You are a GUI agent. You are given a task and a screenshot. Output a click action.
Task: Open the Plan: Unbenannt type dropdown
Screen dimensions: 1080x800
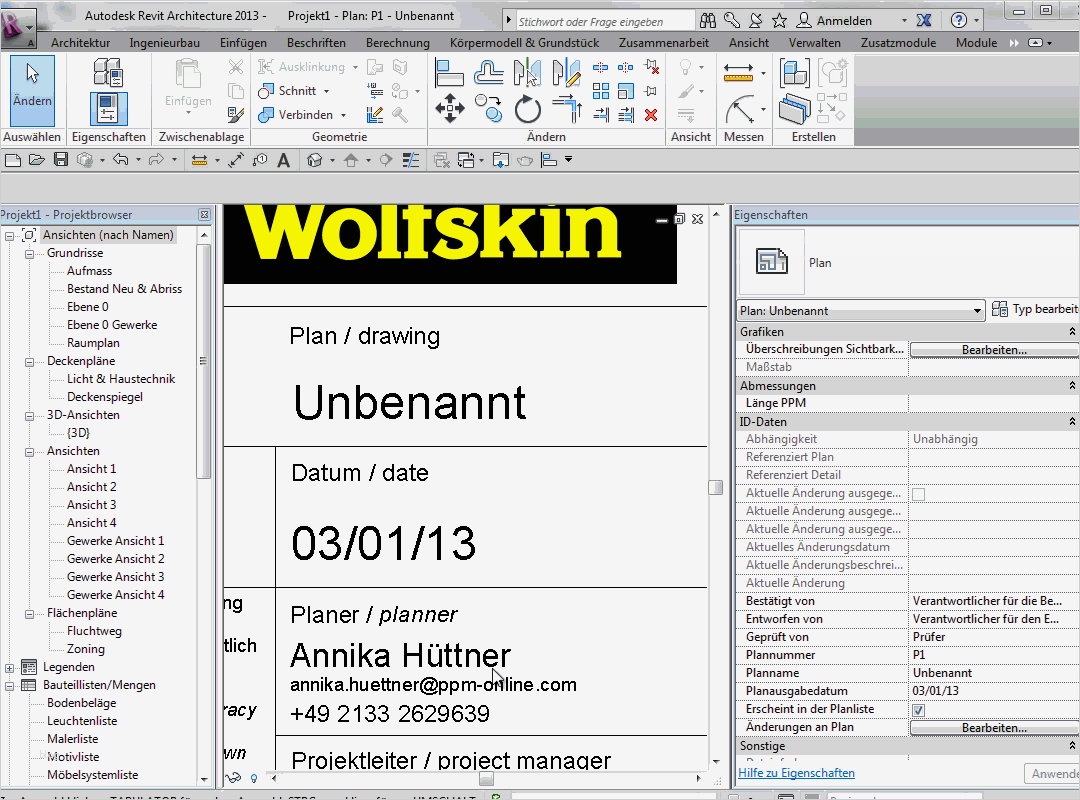976,311
